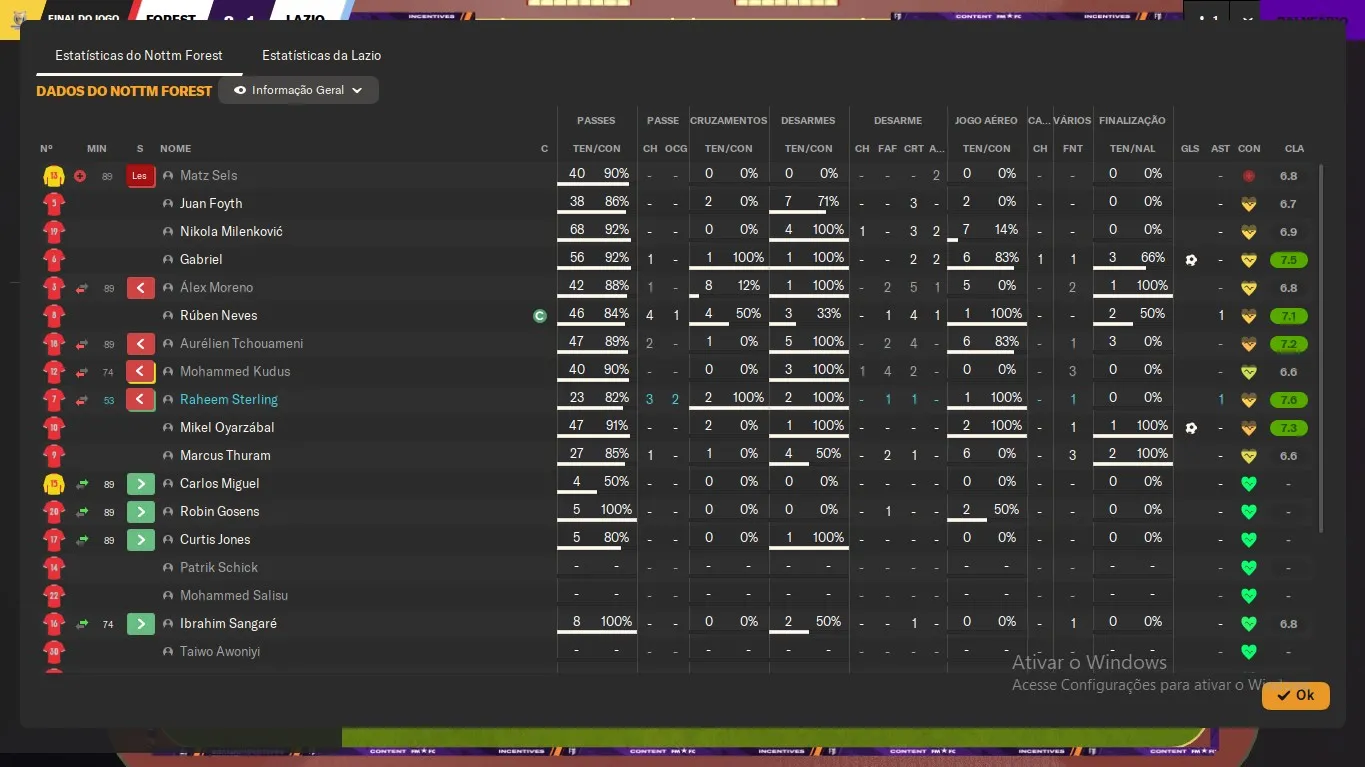Screen dimensions: 1365x767
Task: Open Mikel Oyarzábal's player profile link
Action: [227, 428]
